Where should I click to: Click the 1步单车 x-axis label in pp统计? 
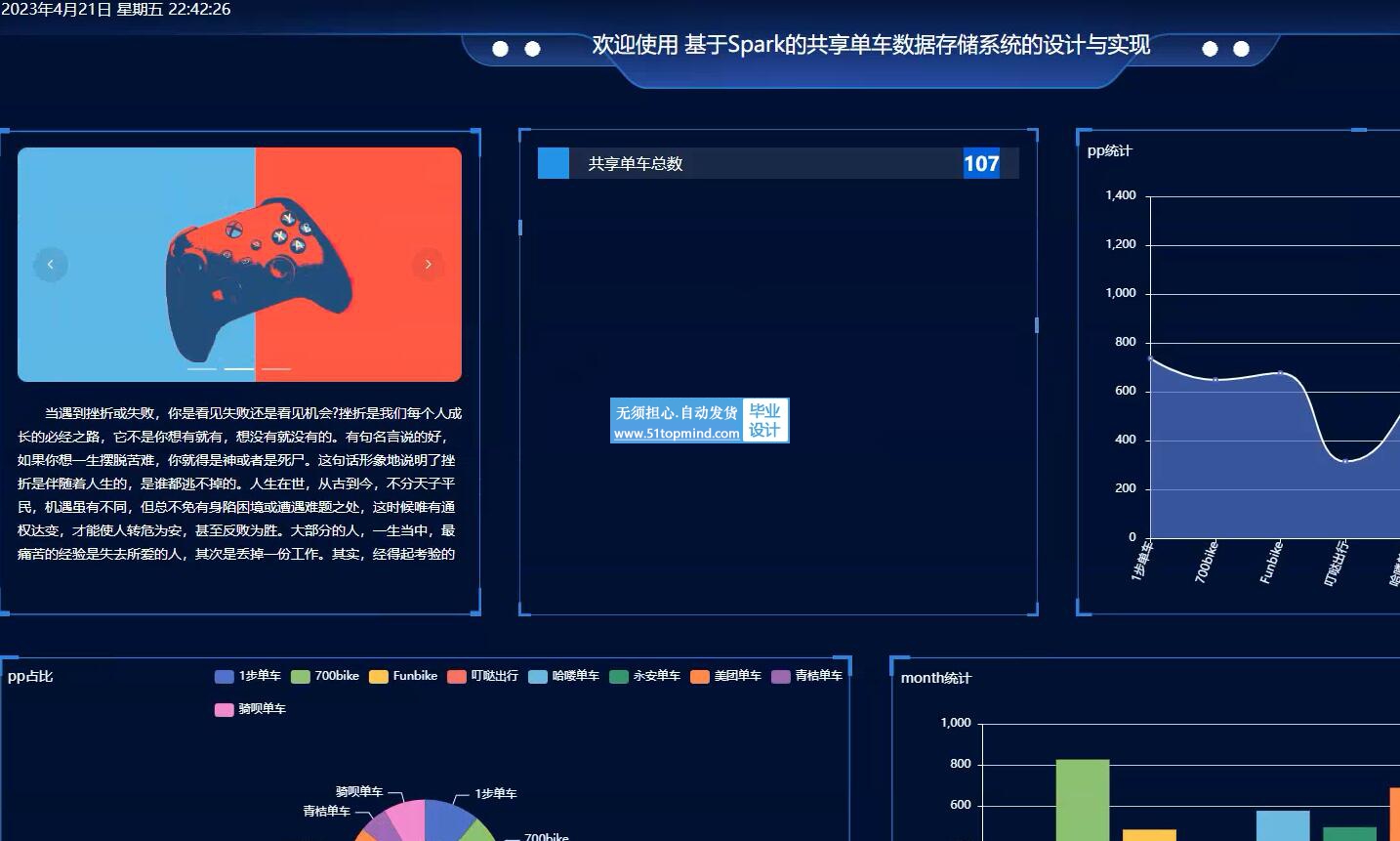pyautogui.click(x=1141, y=562)
